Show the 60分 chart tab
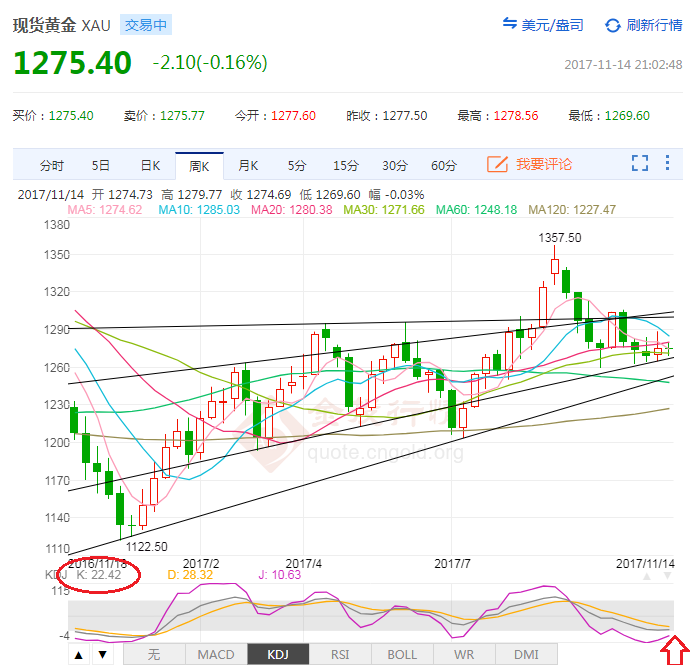697x665 pixels. [x=444, y=165]
